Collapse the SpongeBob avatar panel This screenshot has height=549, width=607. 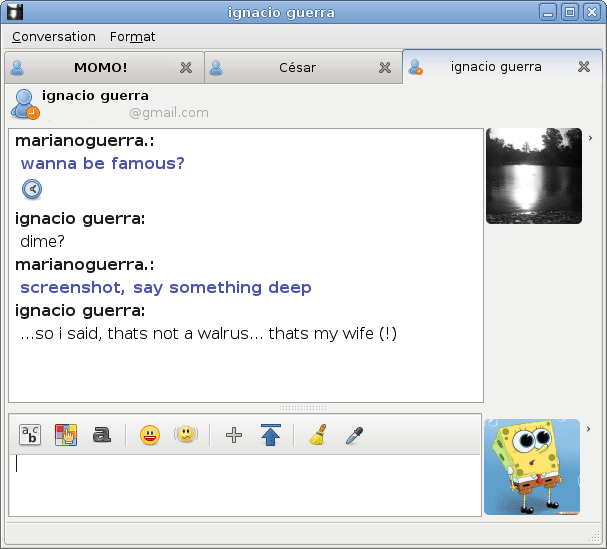[589, 429]
